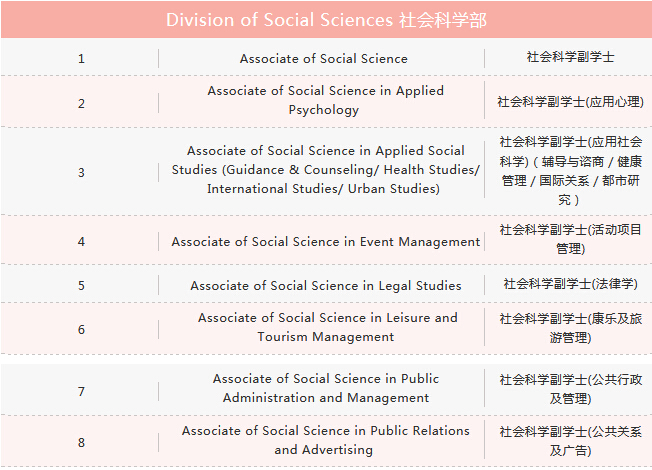Viewport: 652px width, 470px height.
Task: Select Public Administration and Management program
Action: click(325, 388)
